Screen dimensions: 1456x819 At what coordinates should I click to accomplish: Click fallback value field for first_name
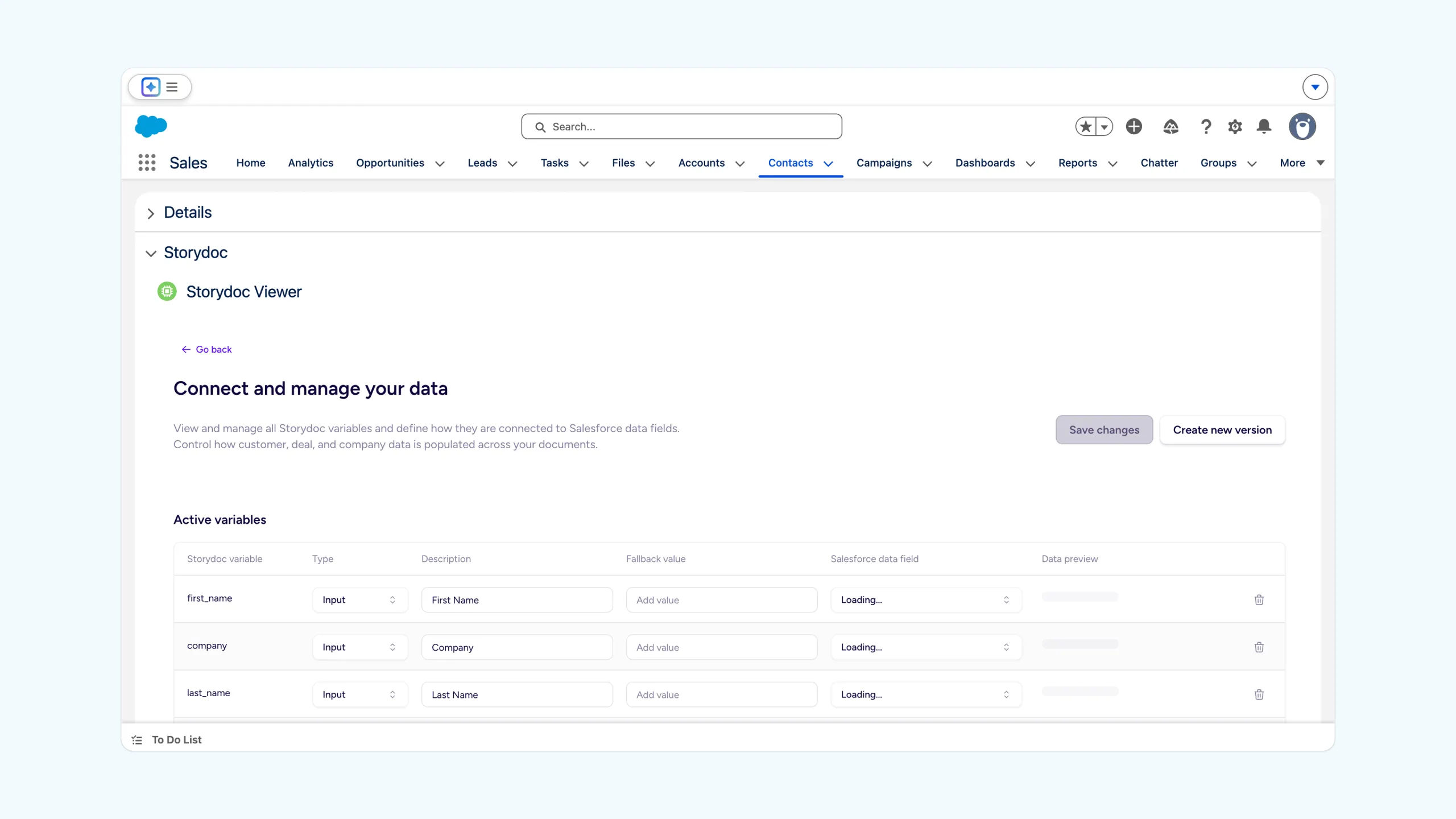click(721, 600)
